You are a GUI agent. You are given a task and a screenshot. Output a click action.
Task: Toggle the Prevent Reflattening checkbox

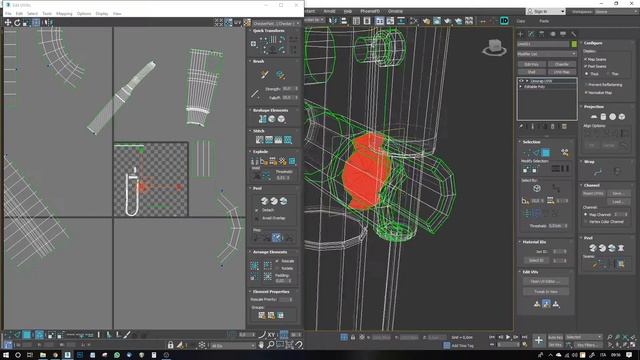coord(586,84)
